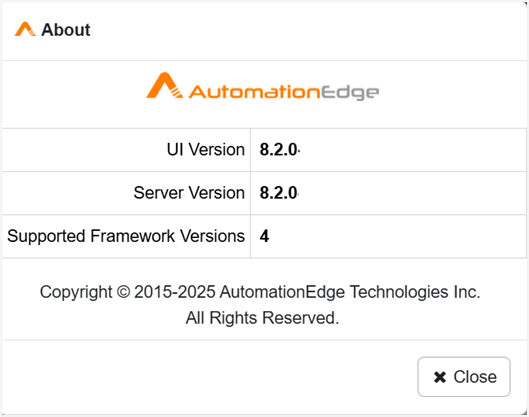This screenshot has width=529, height=417.
Task: Click the UI Version value 8.2.0
Action: pos(279,150)
